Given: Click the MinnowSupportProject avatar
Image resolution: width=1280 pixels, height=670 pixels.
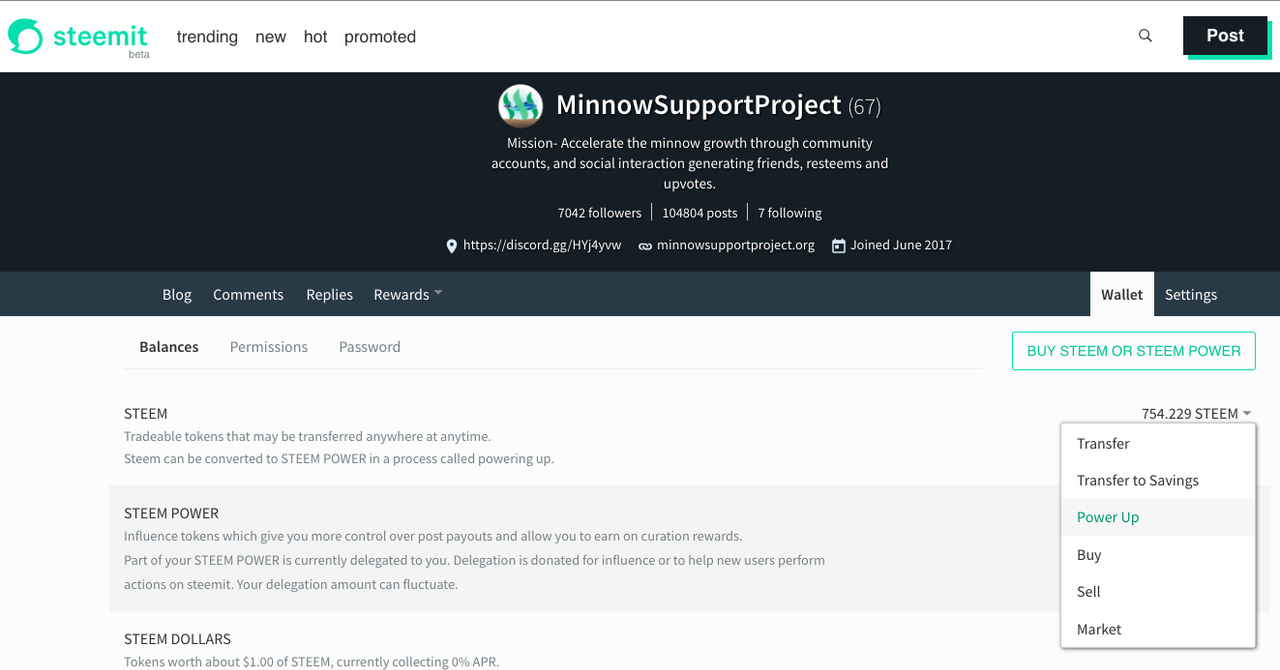Looking at the screenshot, I should point(521,105).
